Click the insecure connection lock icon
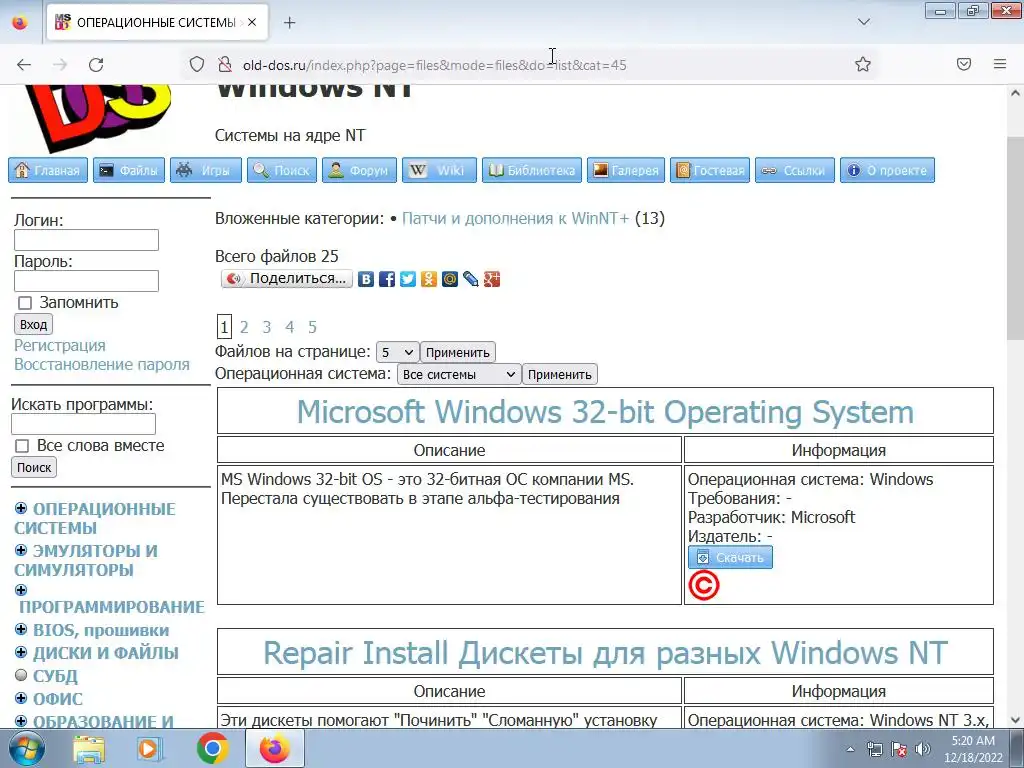 [225, 64]
